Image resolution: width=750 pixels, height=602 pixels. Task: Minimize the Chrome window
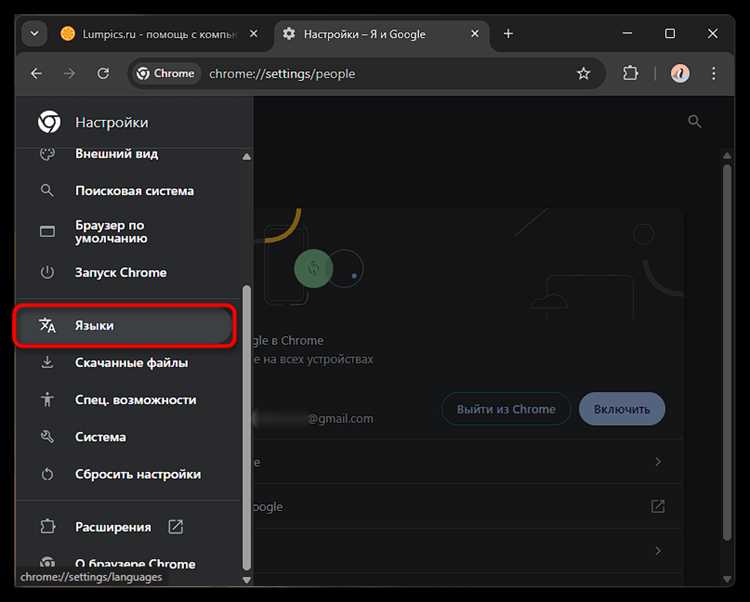click(x=628, y=33)
